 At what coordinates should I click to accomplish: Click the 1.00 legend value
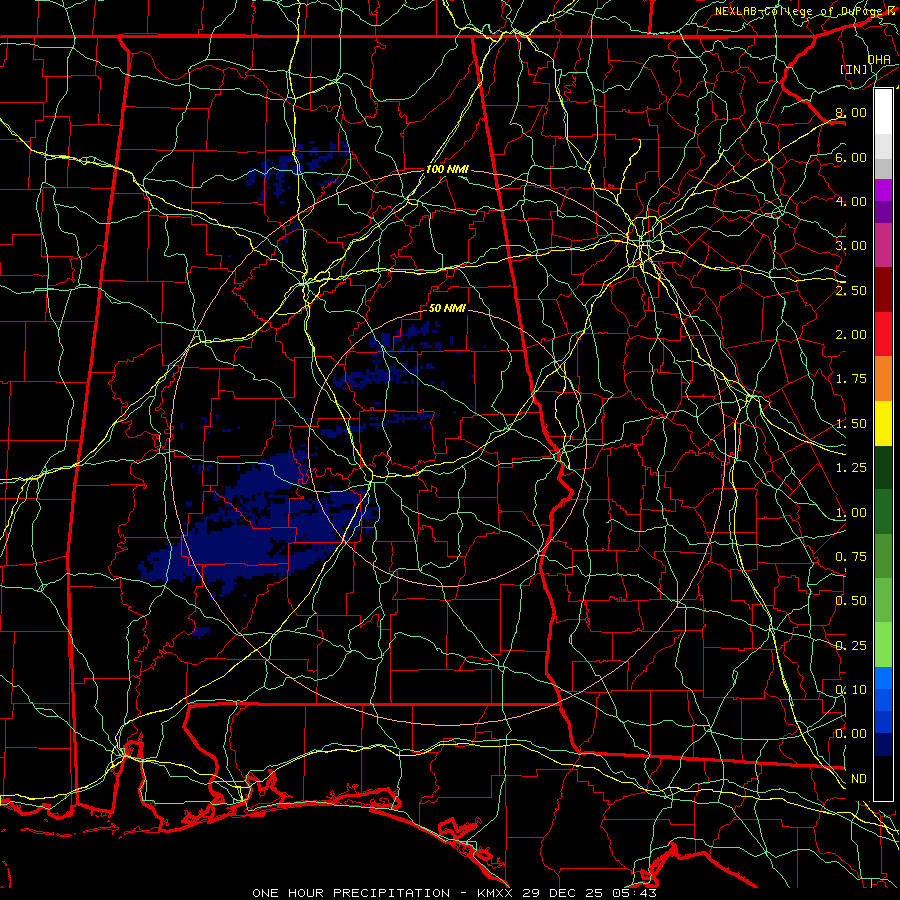tap(851, 513)
